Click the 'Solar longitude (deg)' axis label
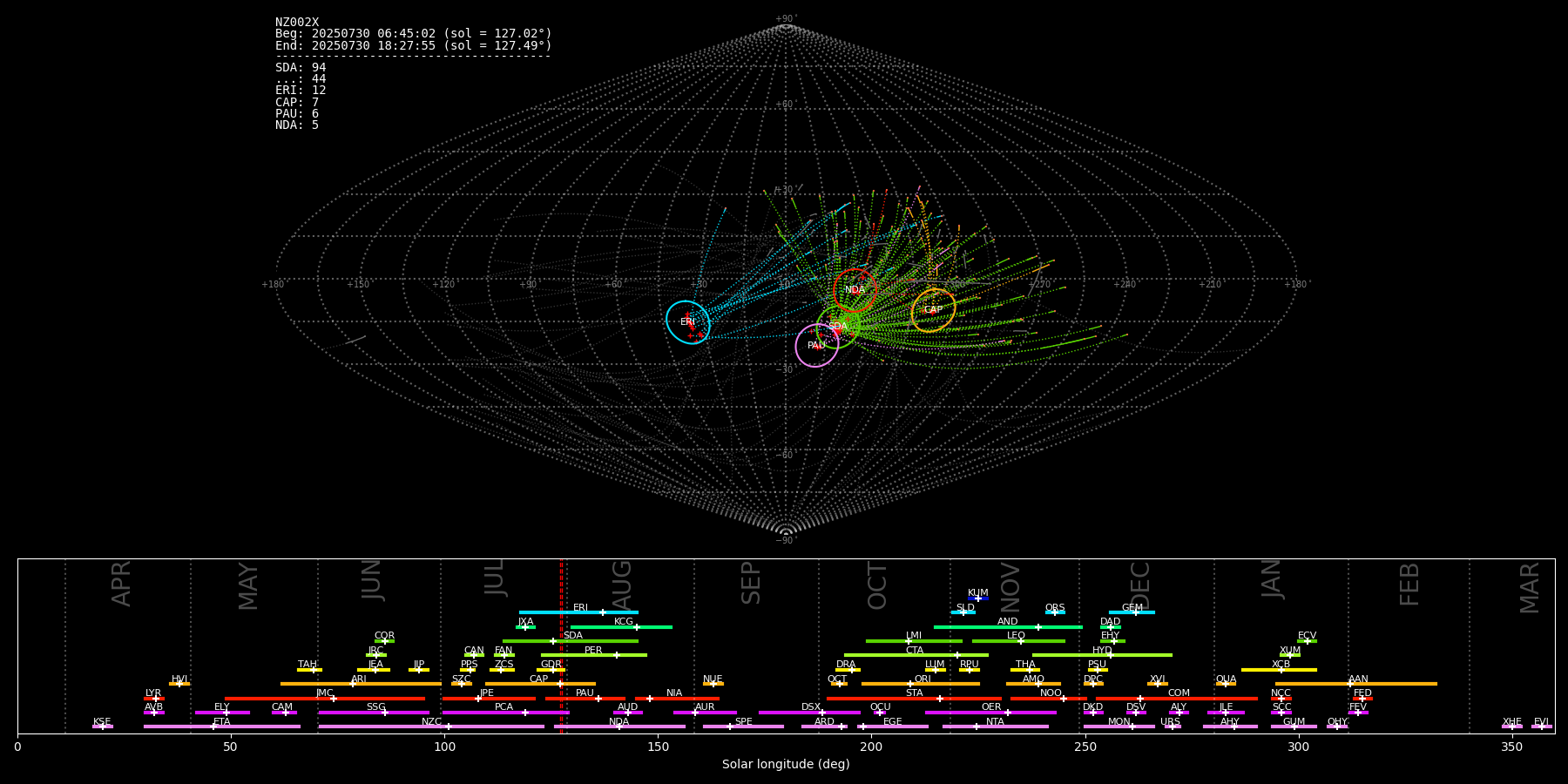Viewport: 1568px width, 784px height. 786,765
